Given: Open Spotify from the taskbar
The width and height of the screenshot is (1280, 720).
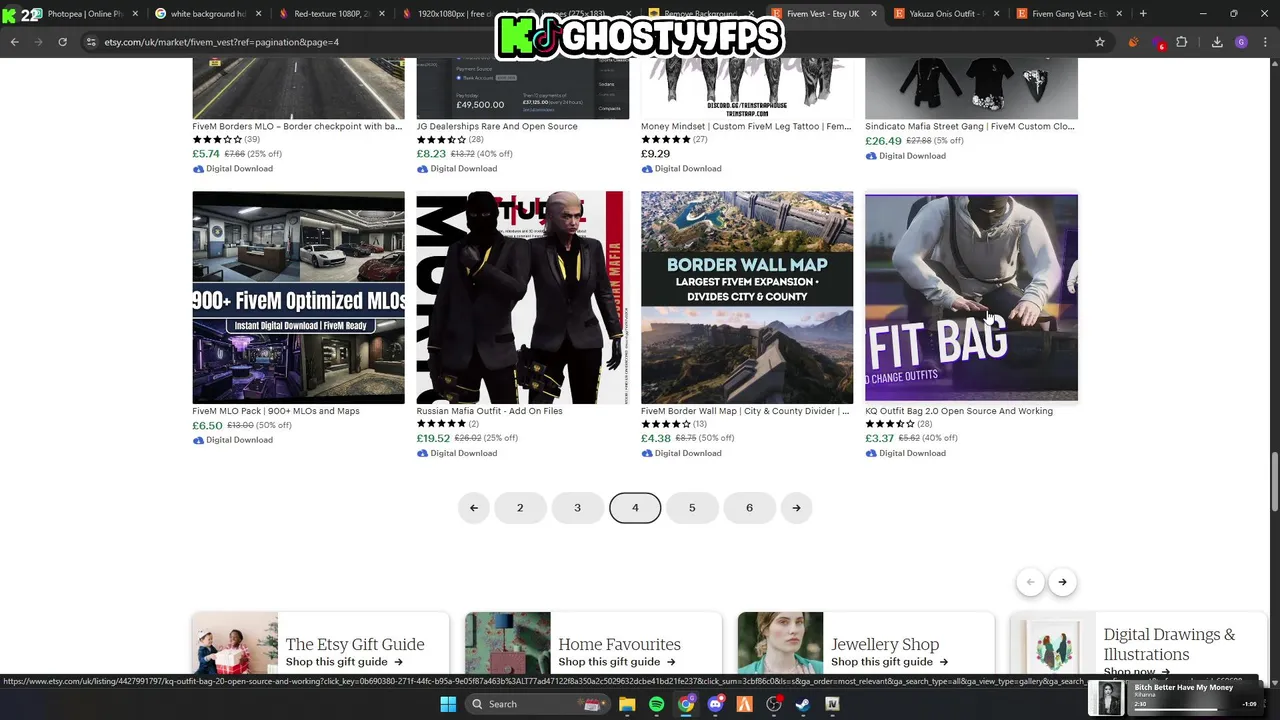Looking at the screenshot, I should point(656,704).
